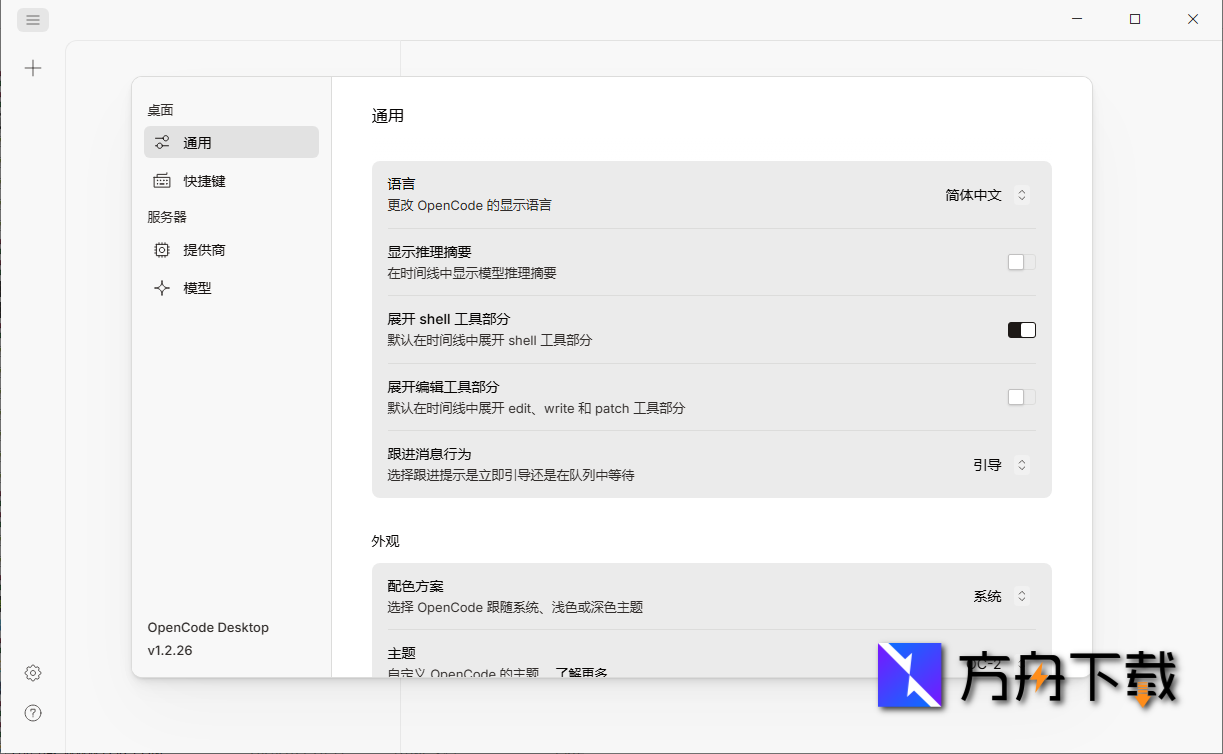The height and width of the screenshot is (754, 1223).
Task: Click the sparkle icon beside 模型
Action: (162, 287)
